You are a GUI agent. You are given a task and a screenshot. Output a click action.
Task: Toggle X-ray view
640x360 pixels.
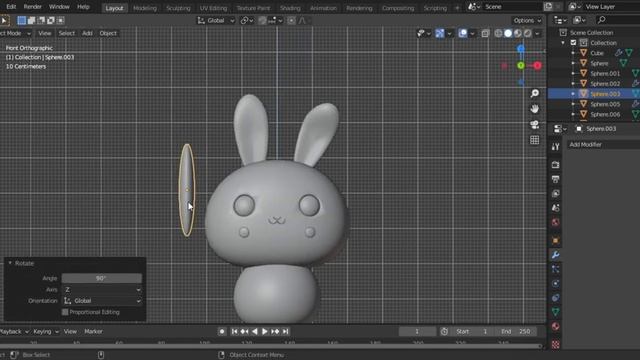click(485, 33)
